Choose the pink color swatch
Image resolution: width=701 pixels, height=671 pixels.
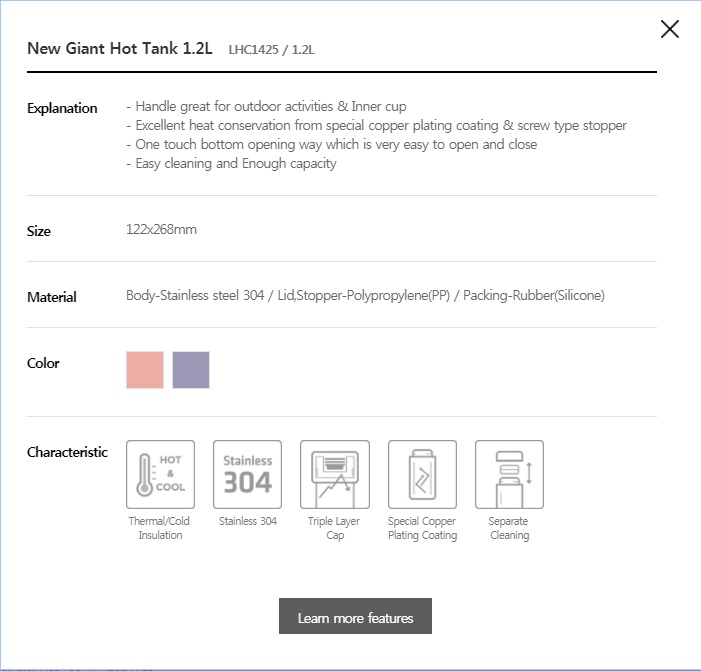(x=145, y=370)
